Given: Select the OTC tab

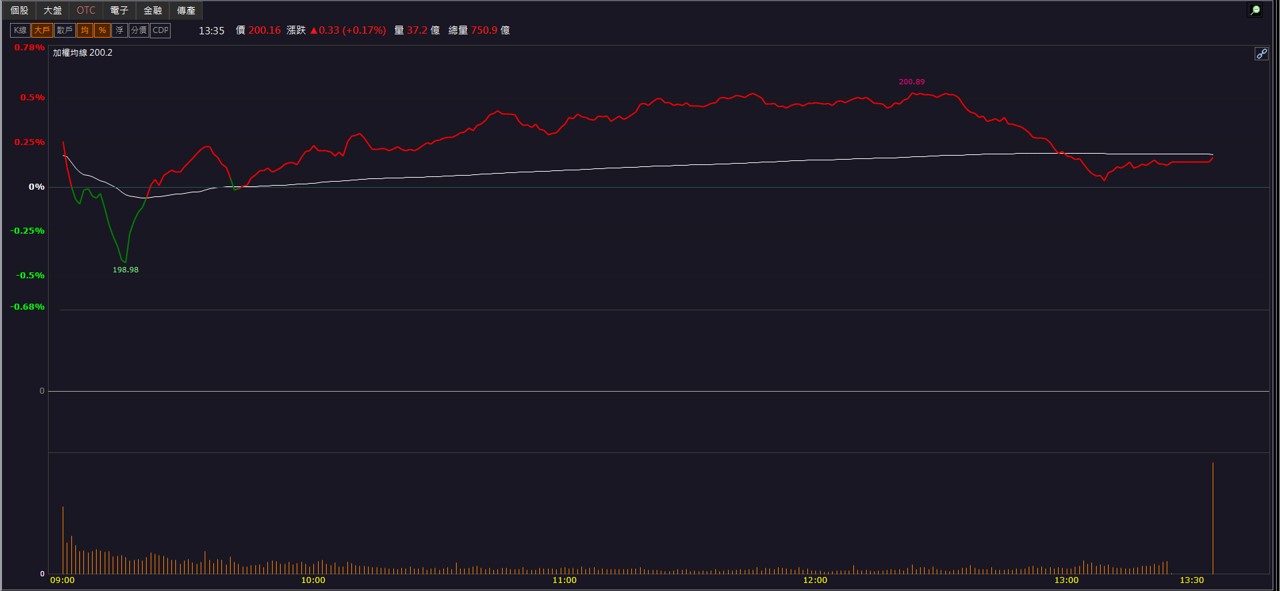Looking at the screenshot, I should [86, 10].
